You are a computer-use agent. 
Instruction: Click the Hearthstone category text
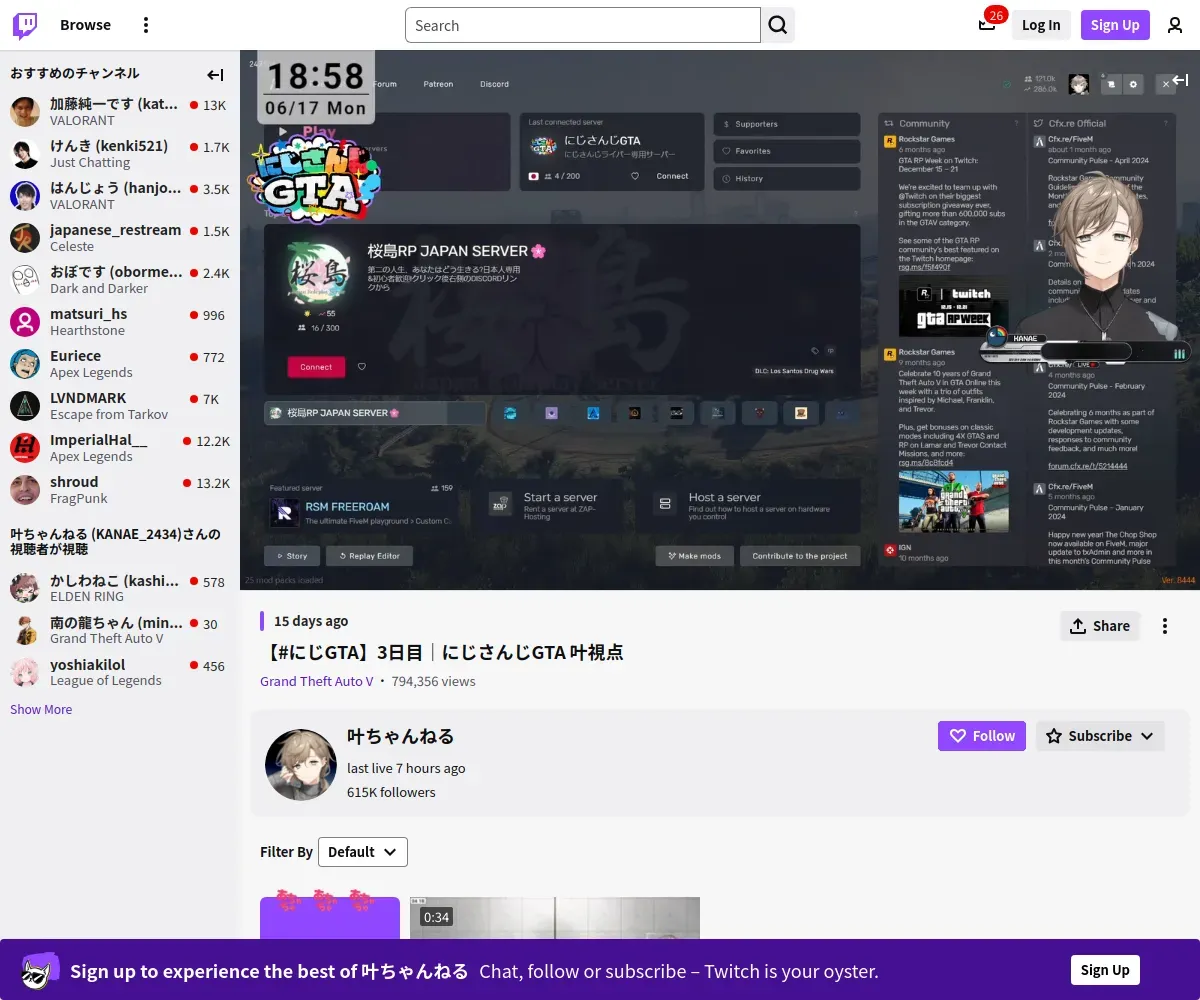(x=88, y=331)
